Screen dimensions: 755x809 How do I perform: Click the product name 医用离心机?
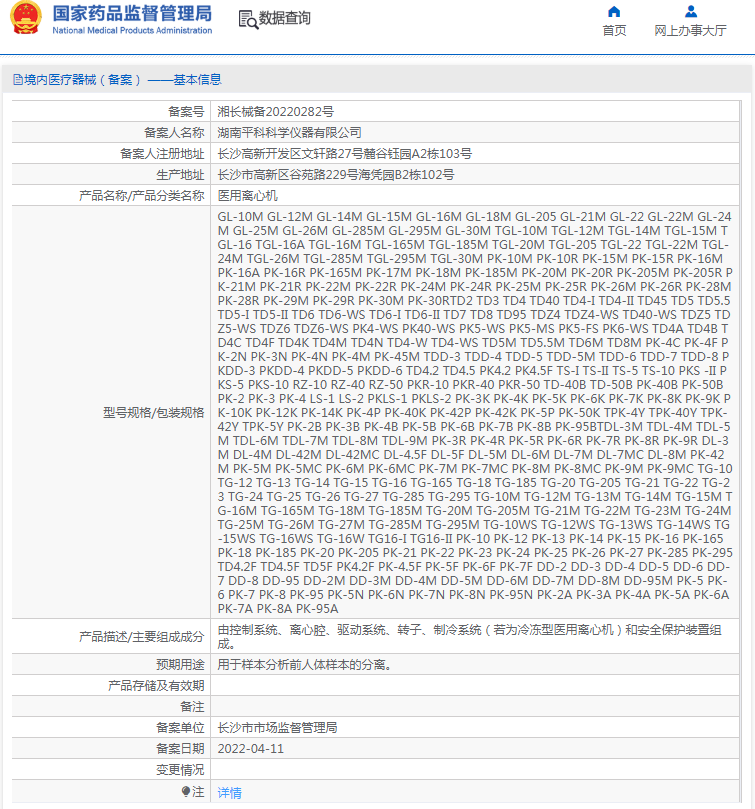[249, 195]
